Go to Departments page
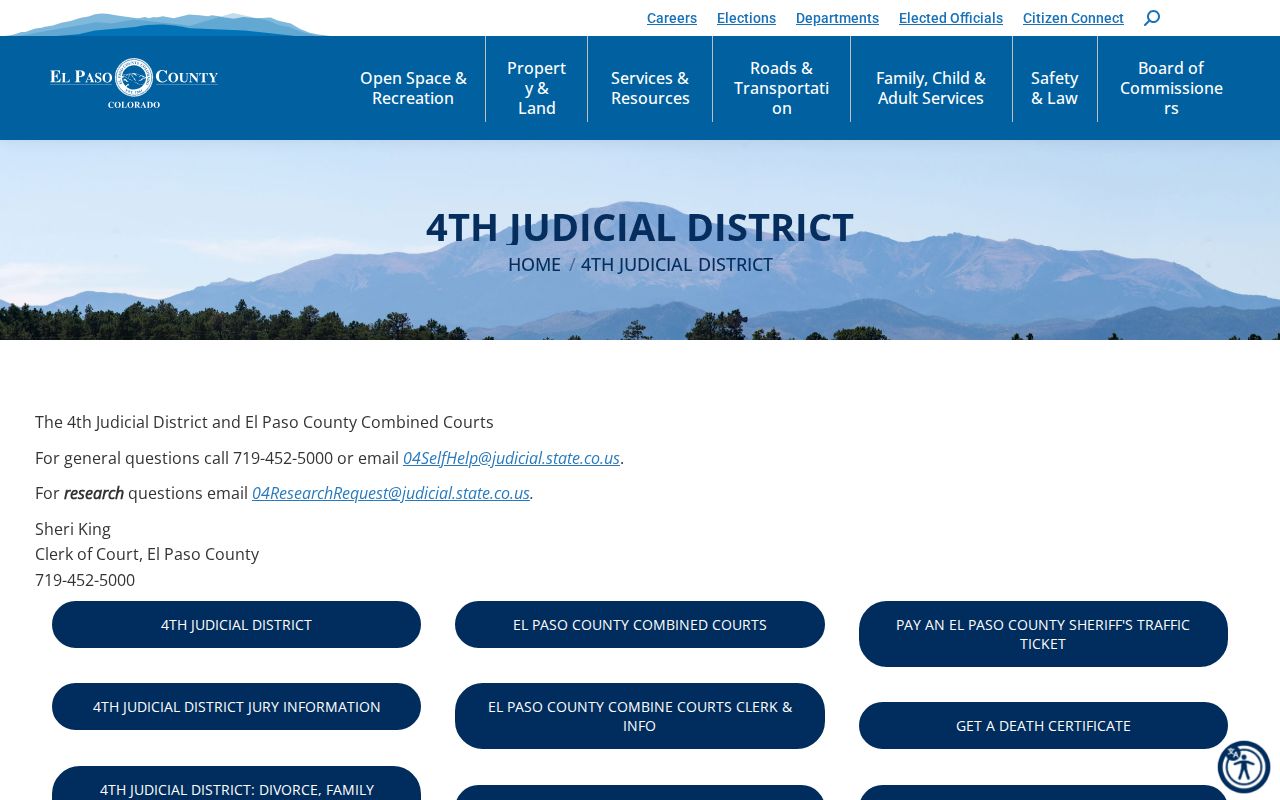1280x800 pixels. 837,18
